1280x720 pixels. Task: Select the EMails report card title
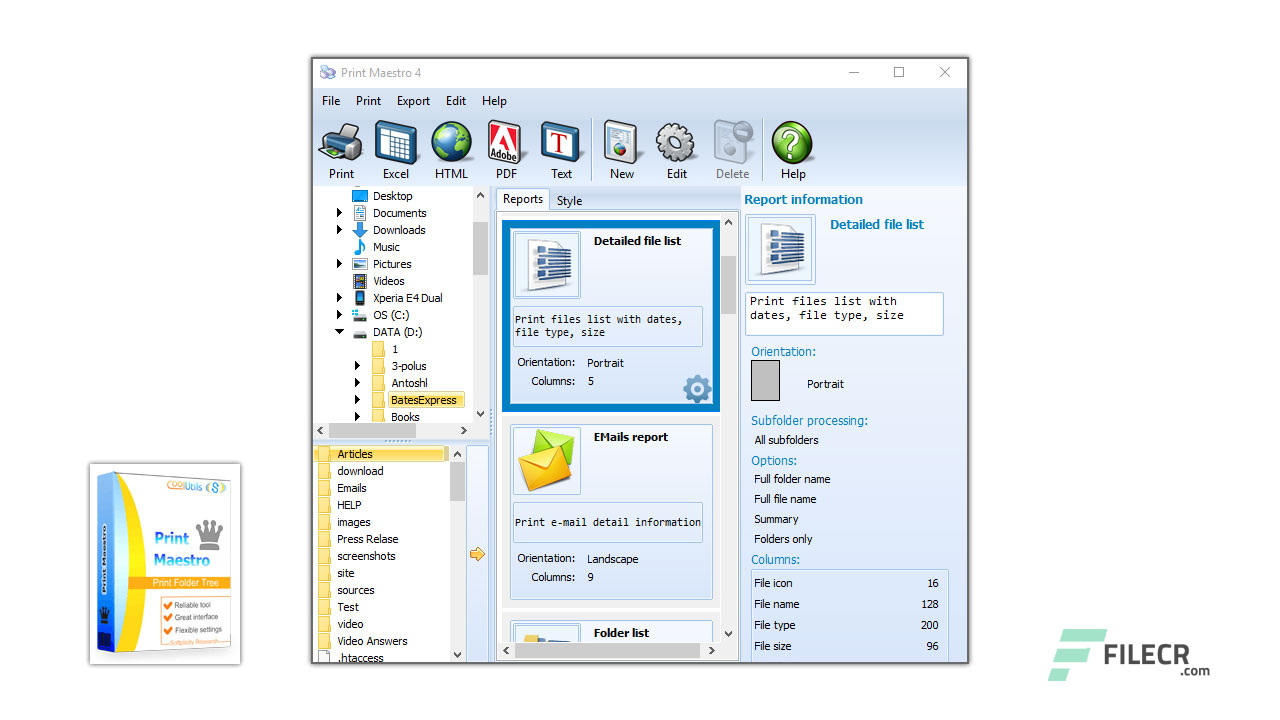click(x=630, y=437)
